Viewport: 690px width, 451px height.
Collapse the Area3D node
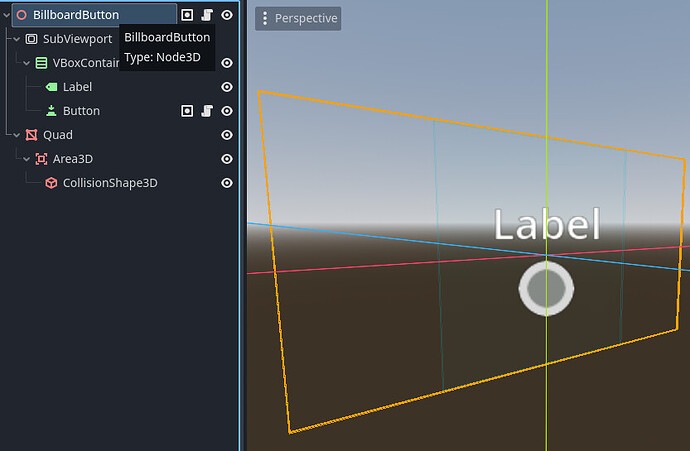click(26, 159)
